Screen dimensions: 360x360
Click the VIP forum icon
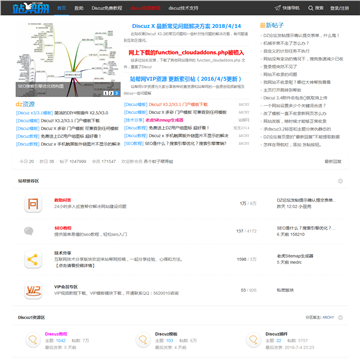[33, 290]
